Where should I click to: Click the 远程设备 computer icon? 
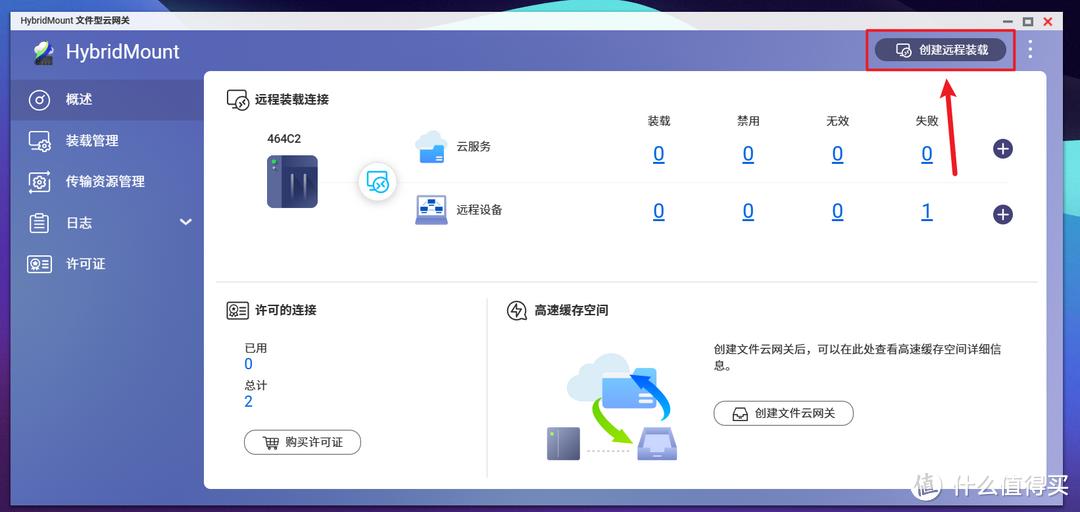pyautogui.click(x=431, y=210)
